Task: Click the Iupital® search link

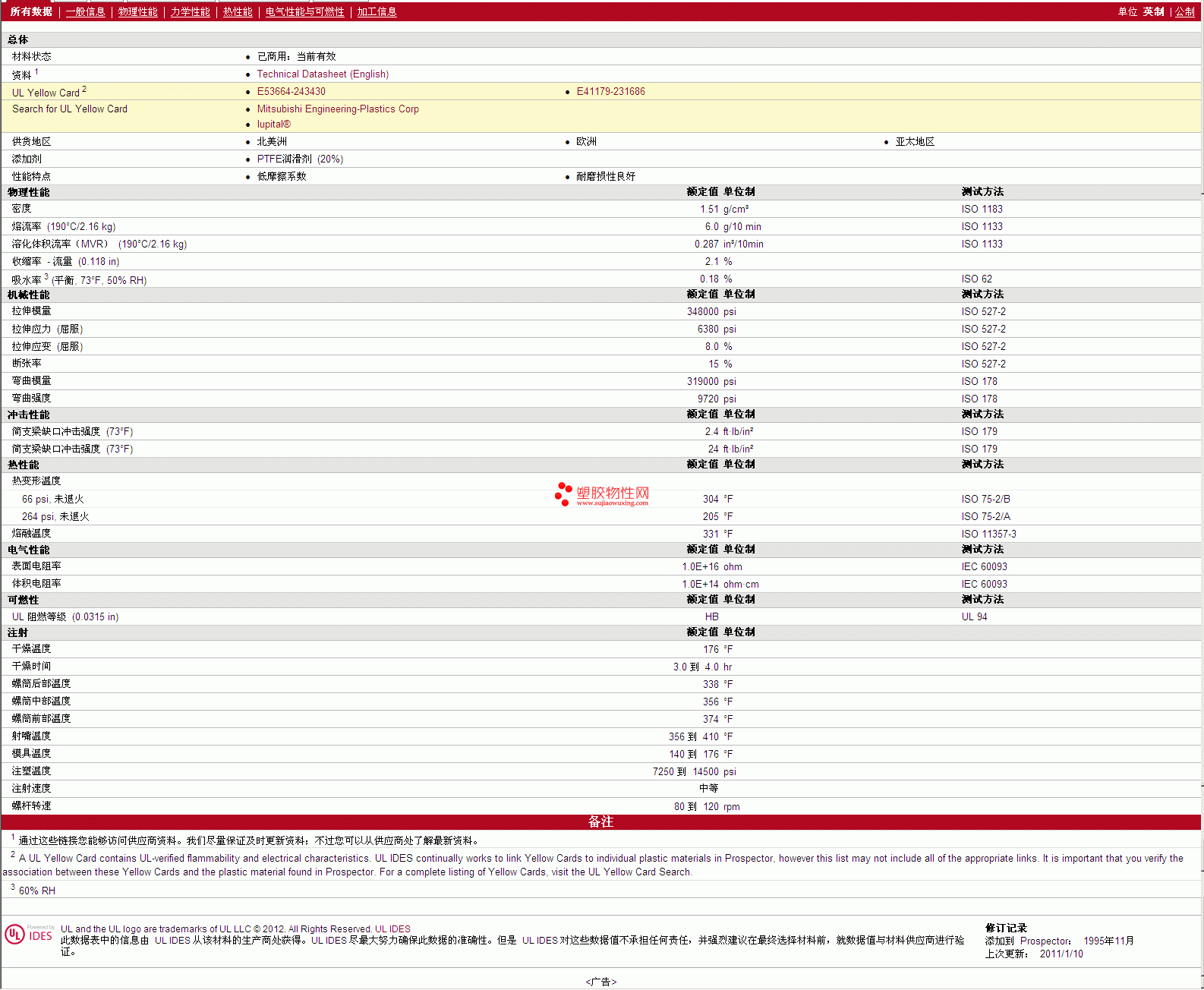Action: 273,125
